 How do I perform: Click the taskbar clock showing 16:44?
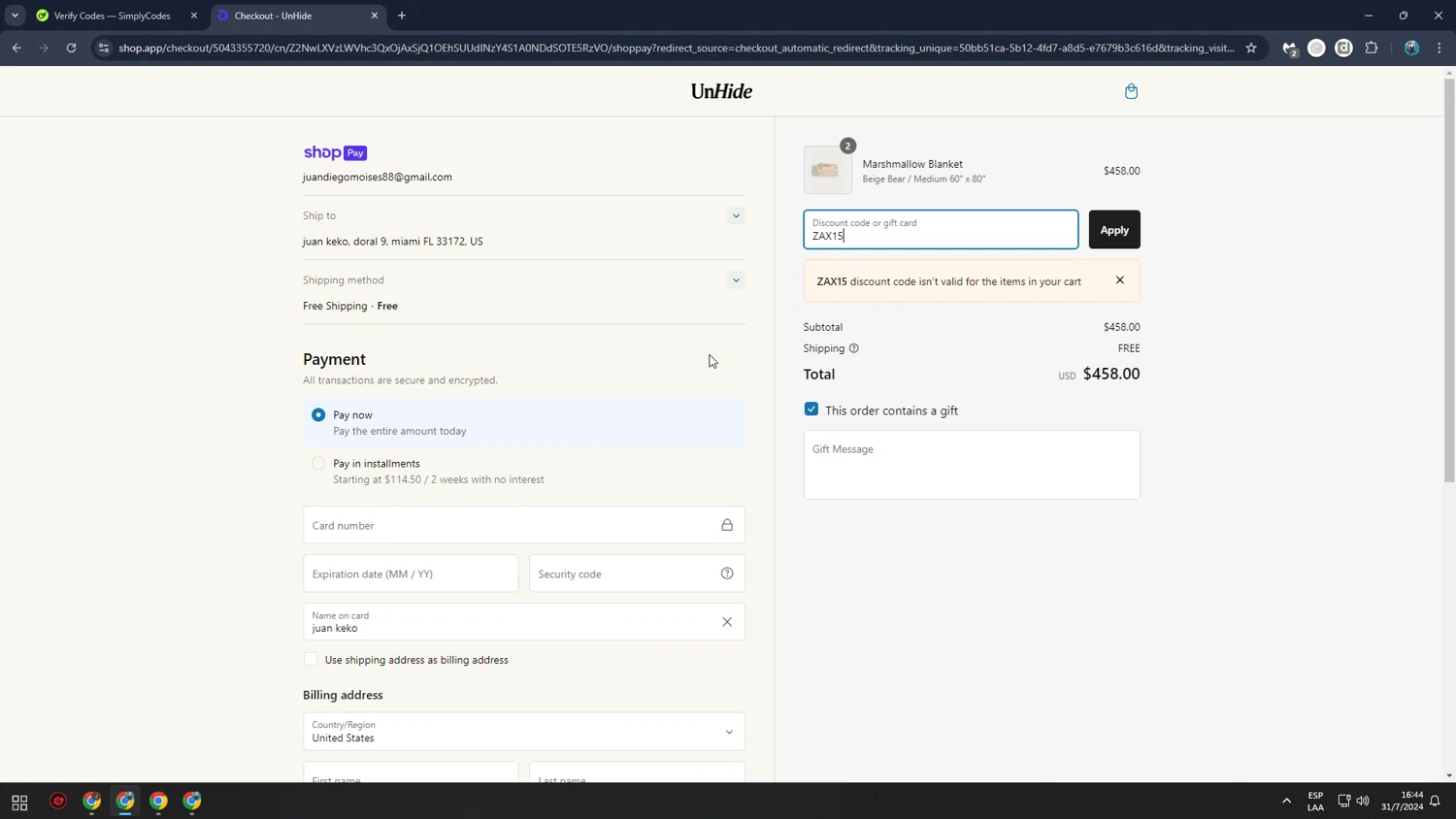(x=1402, y=802)
